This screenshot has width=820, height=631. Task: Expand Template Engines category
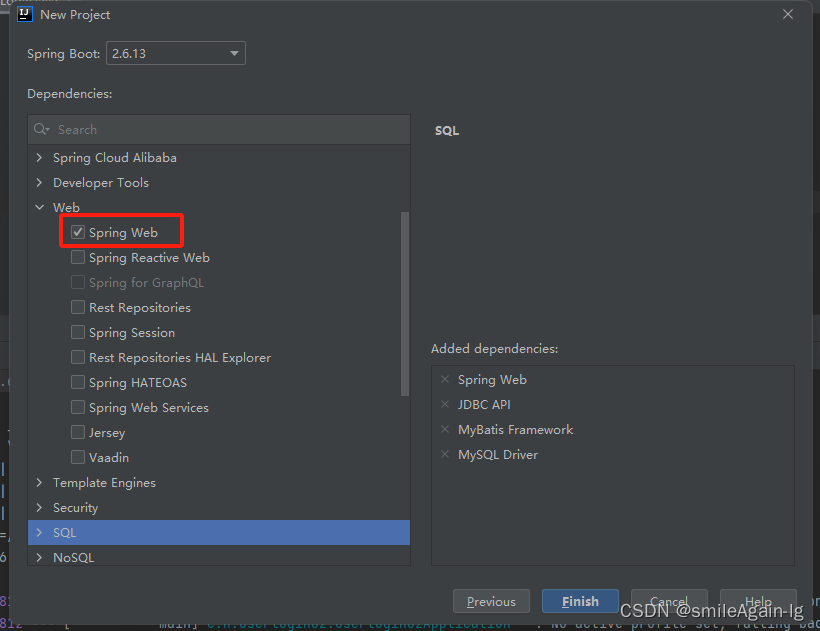[x=39, y=483]
